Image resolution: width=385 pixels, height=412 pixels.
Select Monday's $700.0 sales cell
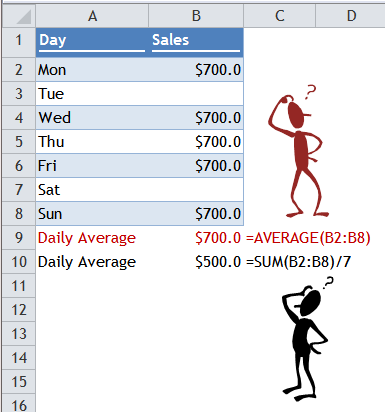tap(196, 70)
